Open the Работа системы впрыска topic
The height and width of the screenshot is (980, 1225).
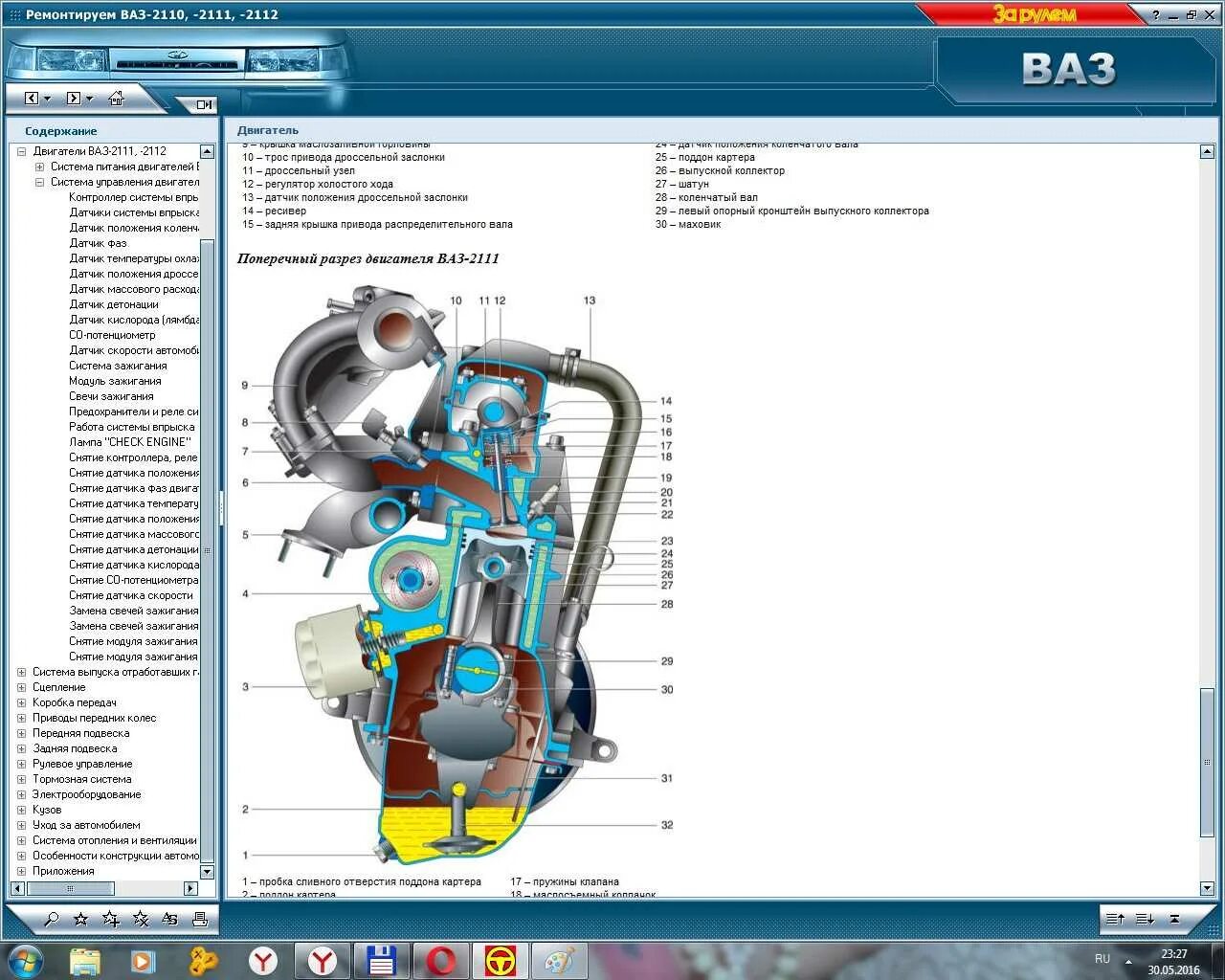pos(131,427)
